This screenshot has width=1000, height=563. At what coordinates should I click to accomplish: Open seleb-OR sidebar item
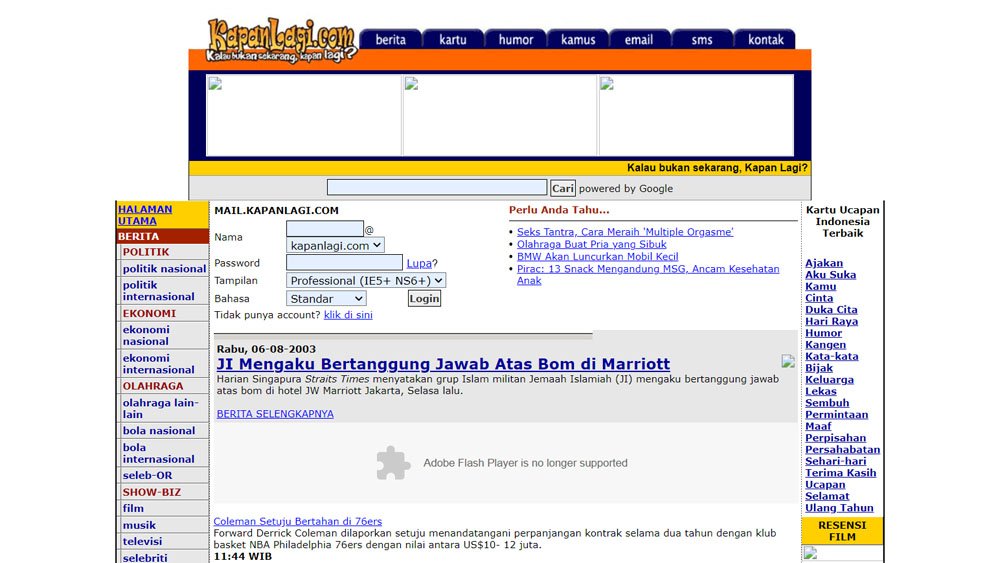point(147,476)
